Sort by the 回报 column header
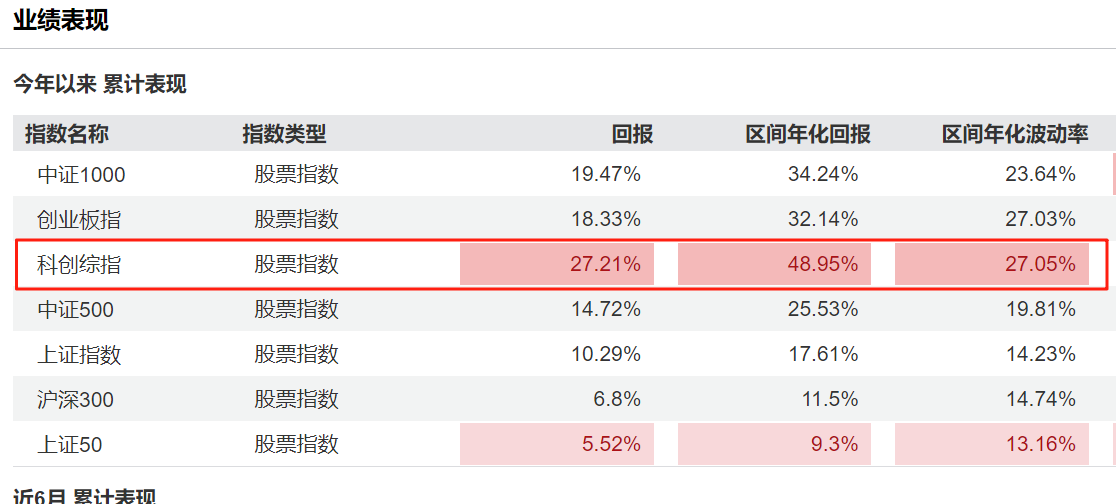The width and height of the screenshot is (1116, 504). click(x=632, y=135)
